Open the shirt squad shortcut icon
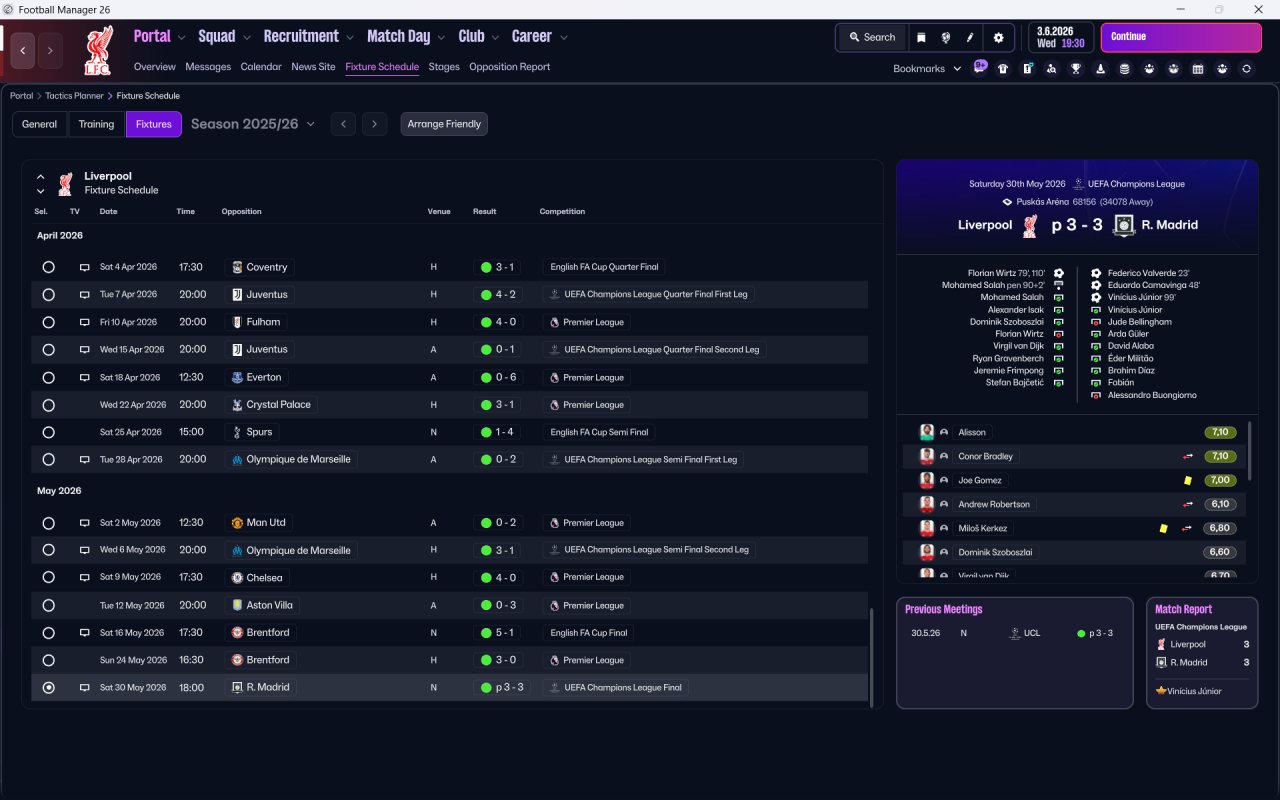Viewport: 1280px width, 800px height. point(1003,69)
